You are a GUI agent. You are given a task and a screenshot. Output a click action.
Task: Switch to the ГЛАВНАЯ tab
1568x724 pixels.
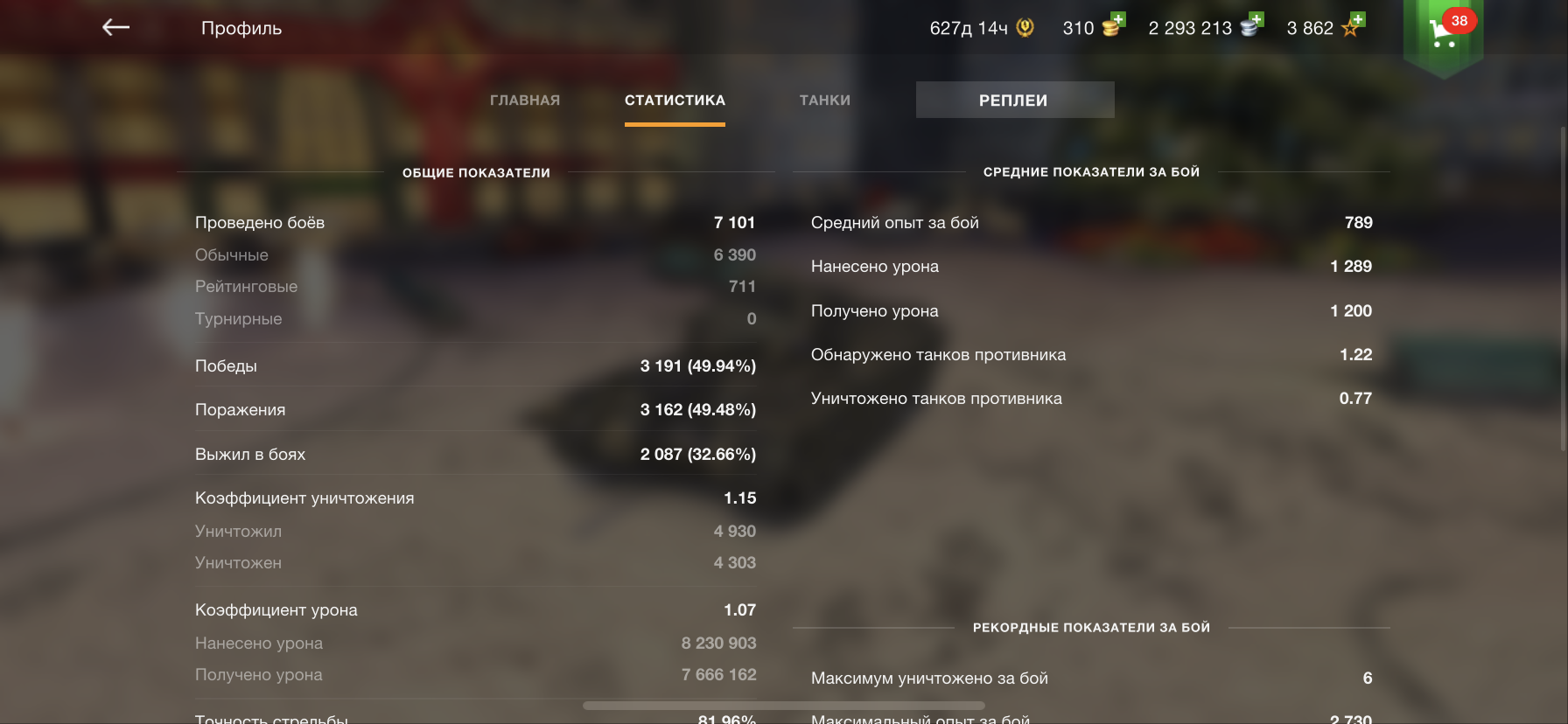pyautogui.click(x=525, y=101)
